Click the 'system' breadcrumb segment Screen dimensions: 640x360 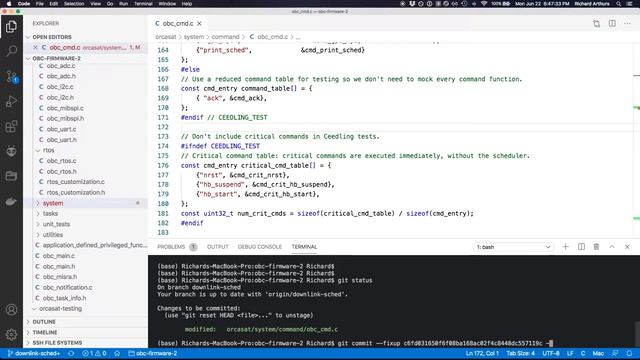(193, 37)
